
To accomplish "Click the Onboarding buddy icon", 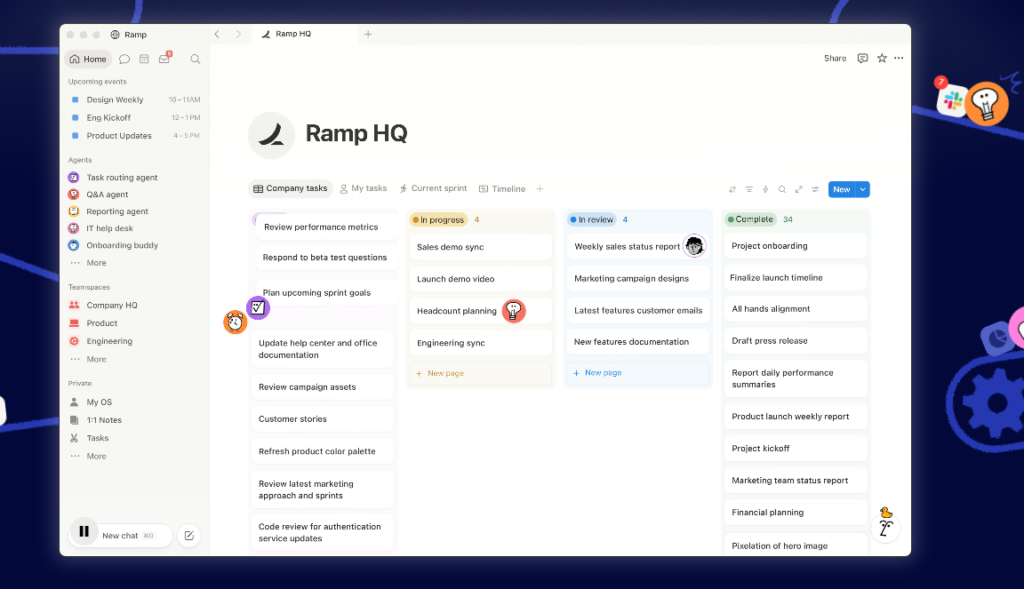I will [x=74, y=245].
